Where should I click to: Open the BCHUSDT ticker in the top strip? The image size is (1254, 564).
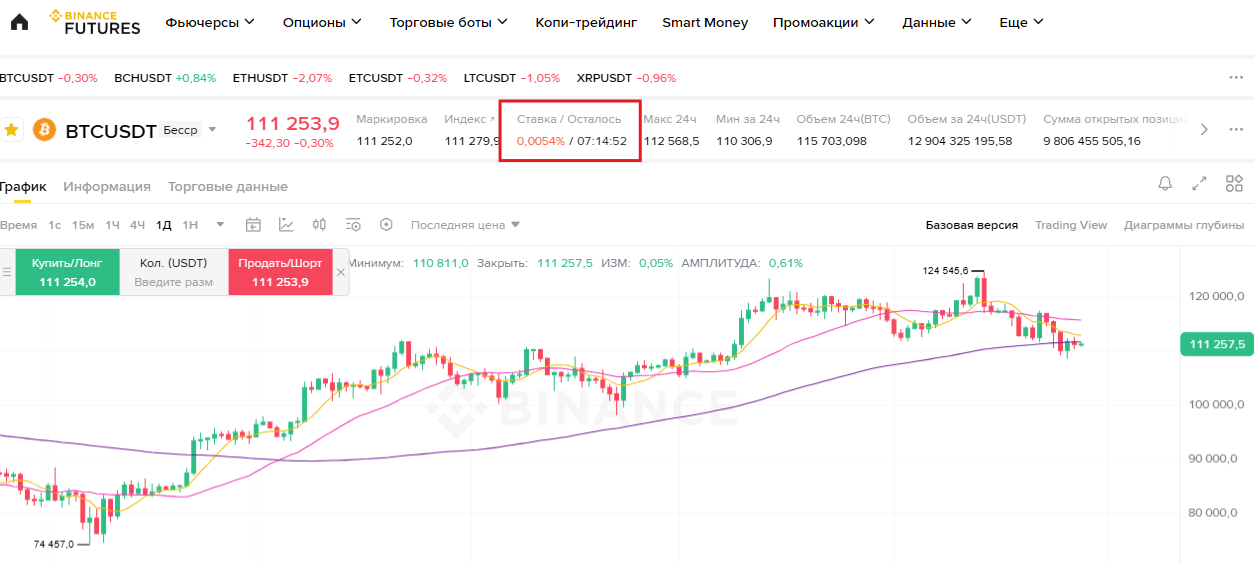point(165,77)
